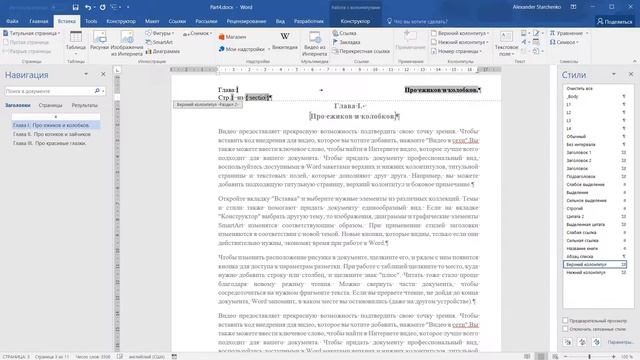The image size is (640, 360).
Task: Insert a table with the Таблица button
Action: (76, 43)
